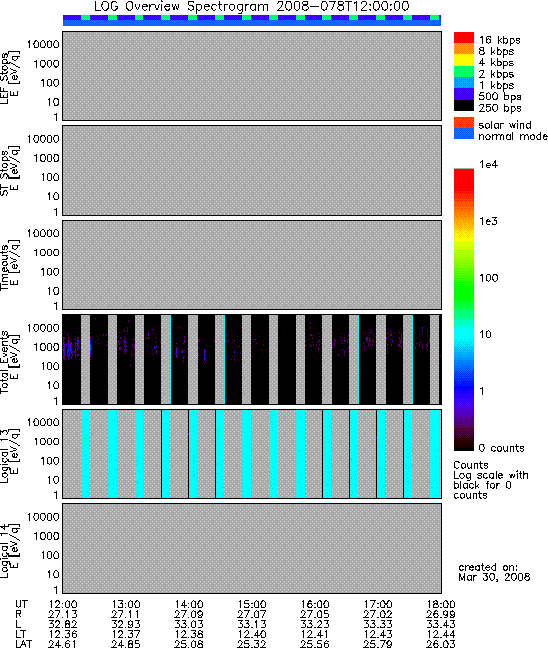Click the L value 32.82
The image size is (548, 648).
[x=63, y=624]
